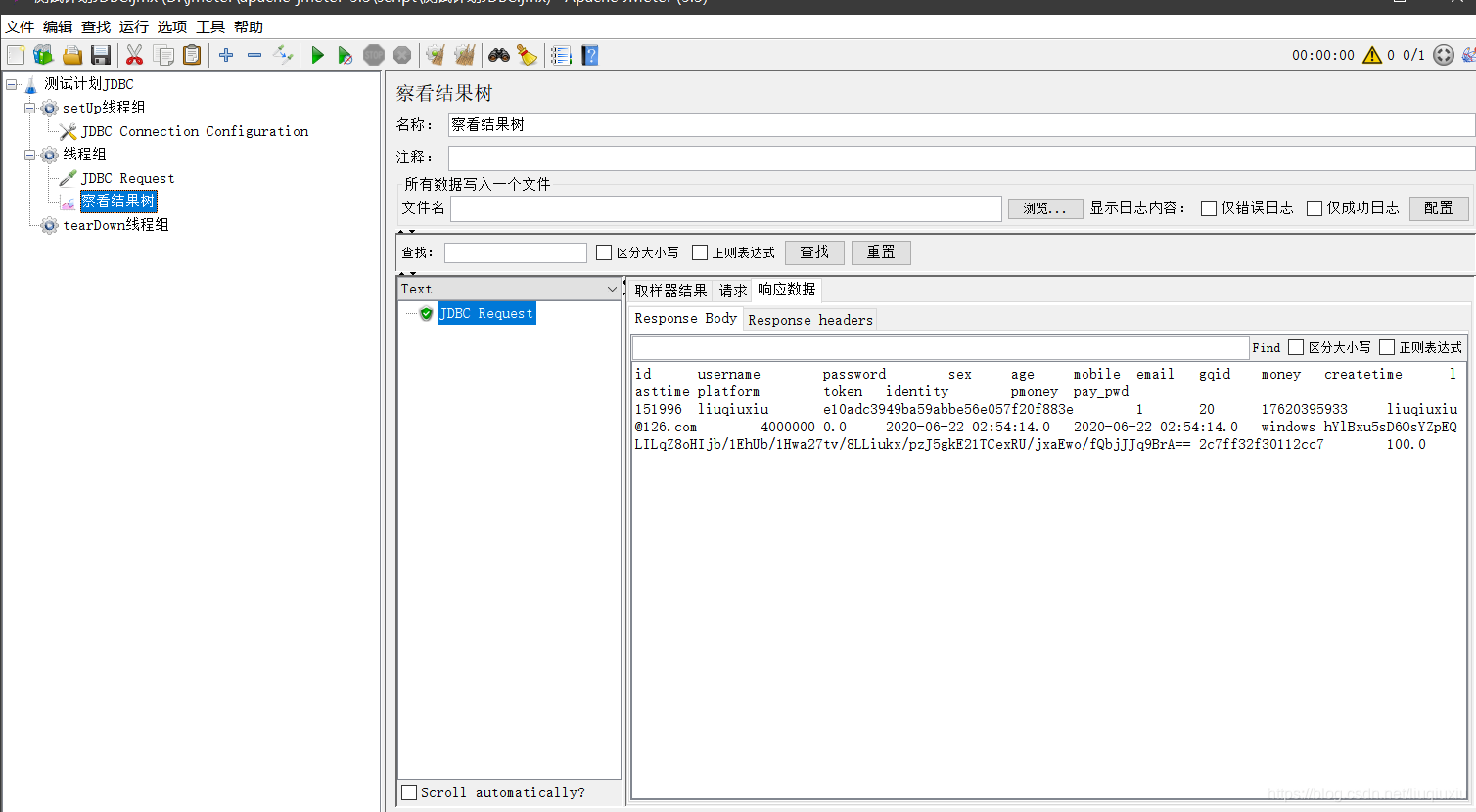This screenshot has height=812, width=1476.
Task: Click the warning triangle log icon
Action: (x=1372, y=55)
